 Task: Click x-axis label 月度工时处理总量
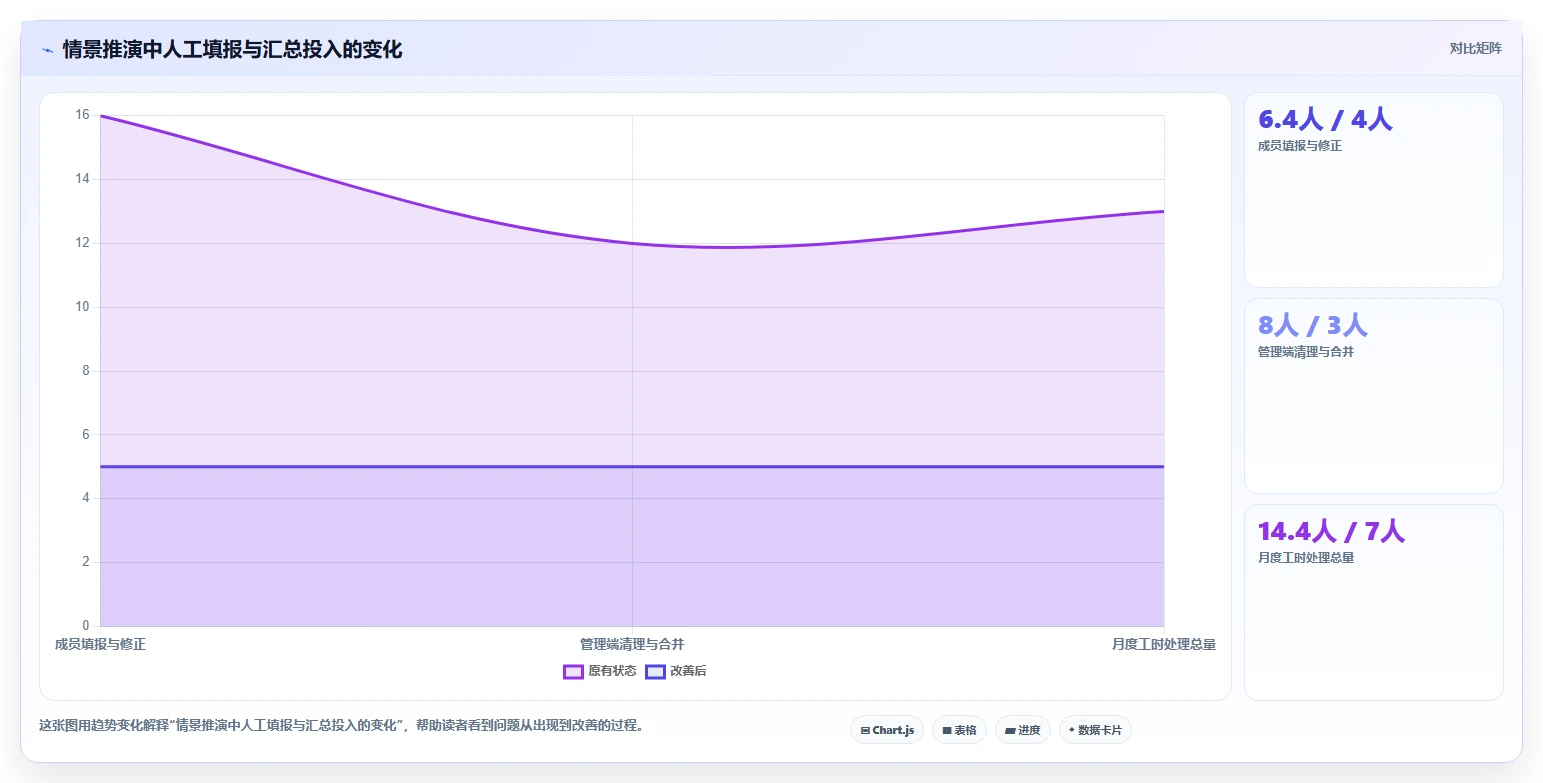[1164, 644]
